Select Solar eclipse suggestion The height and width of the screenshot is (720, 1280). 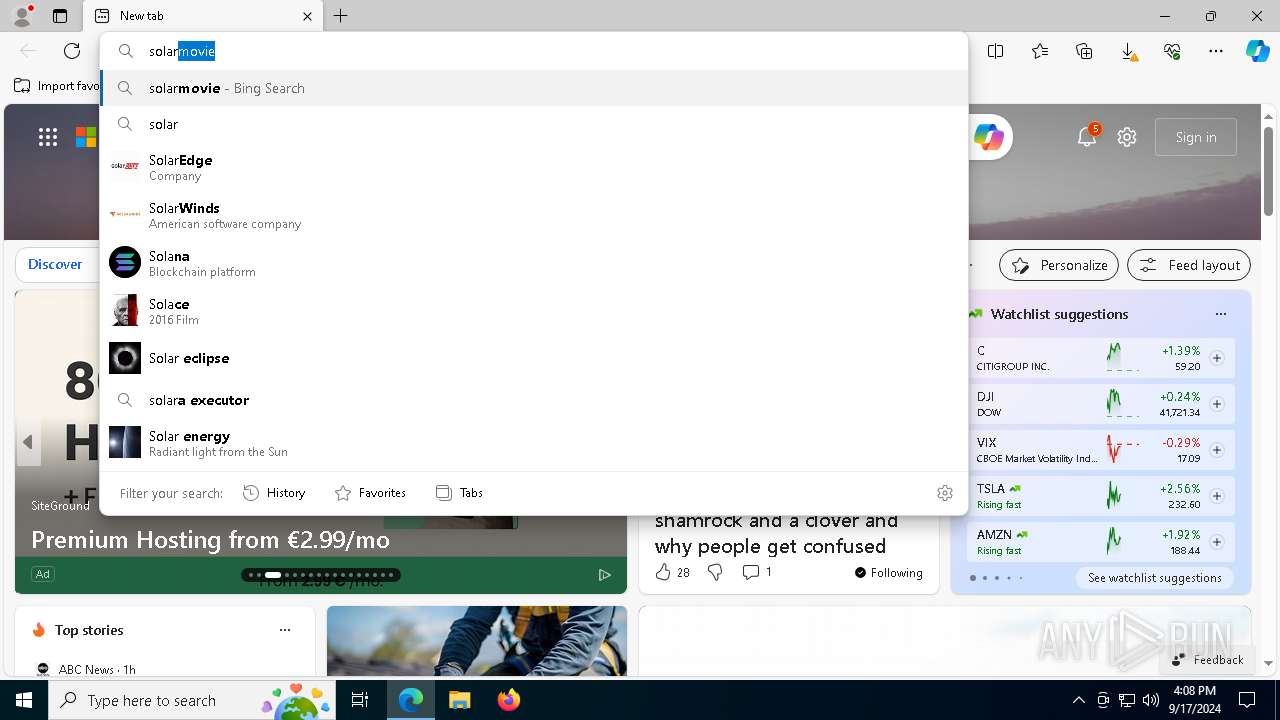tap(534, 358)
